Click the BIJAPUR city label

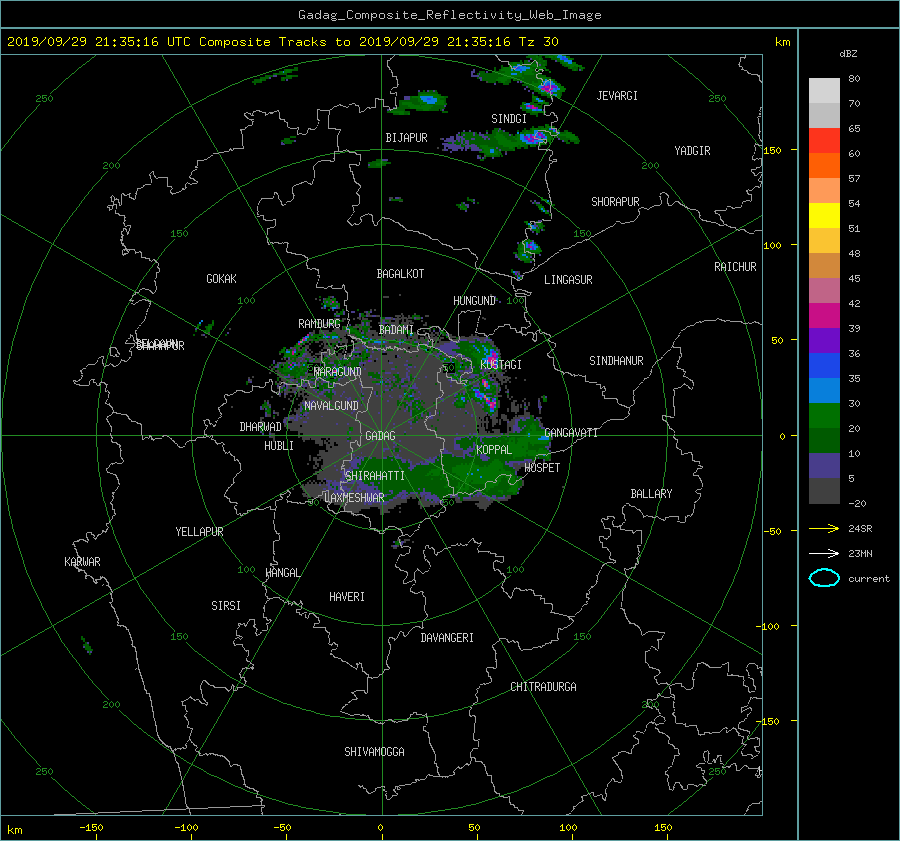point(406,138)
